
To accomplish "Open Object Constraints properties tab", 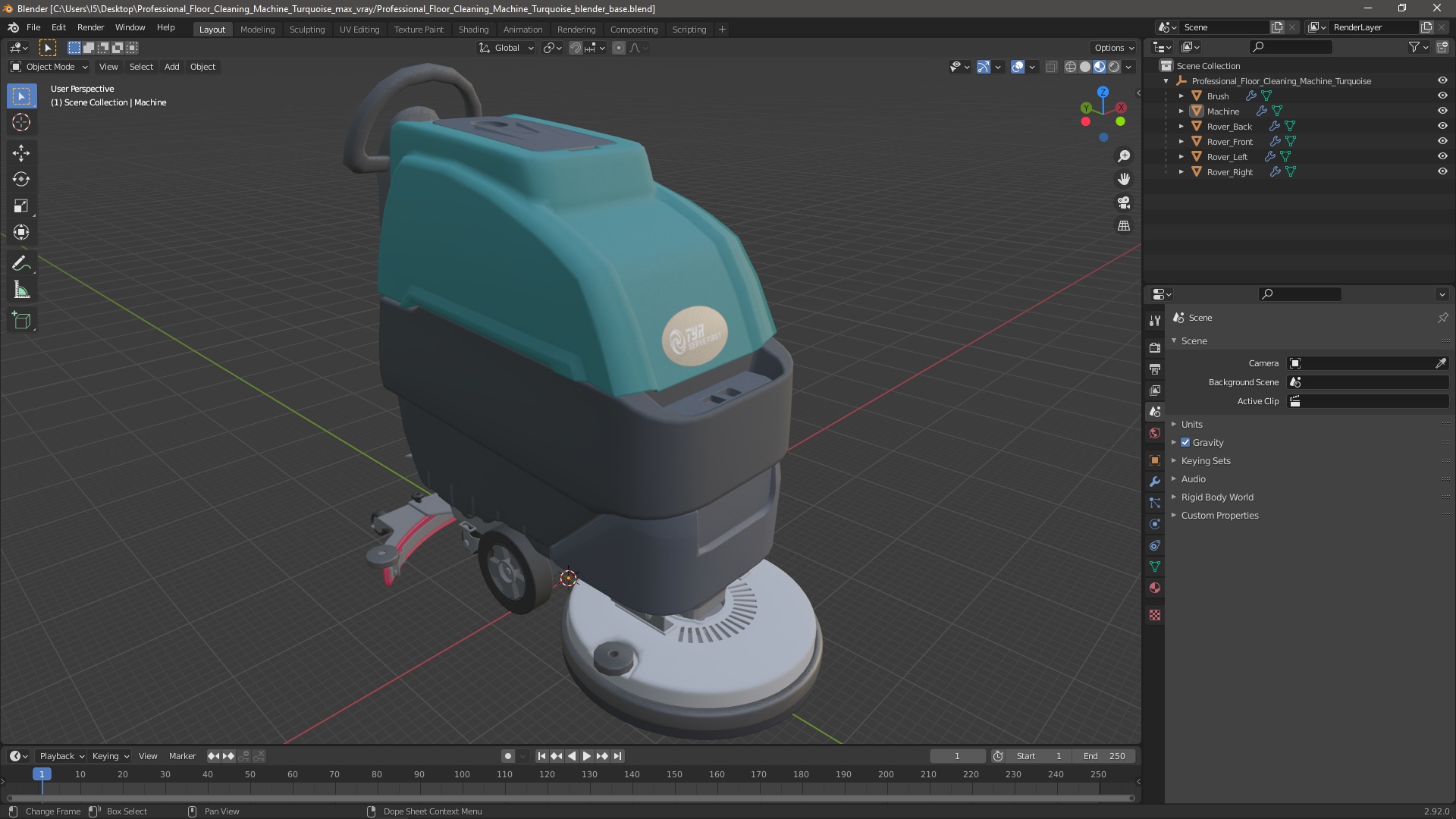I will pyautogui.click(x=1155, y=545).
